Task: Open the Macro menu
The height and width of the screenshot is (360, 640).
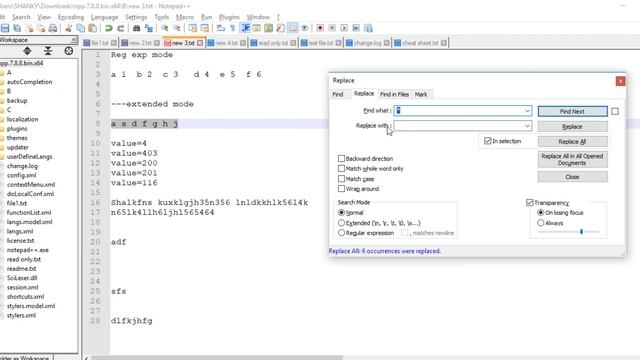Action: click(184, 17)
